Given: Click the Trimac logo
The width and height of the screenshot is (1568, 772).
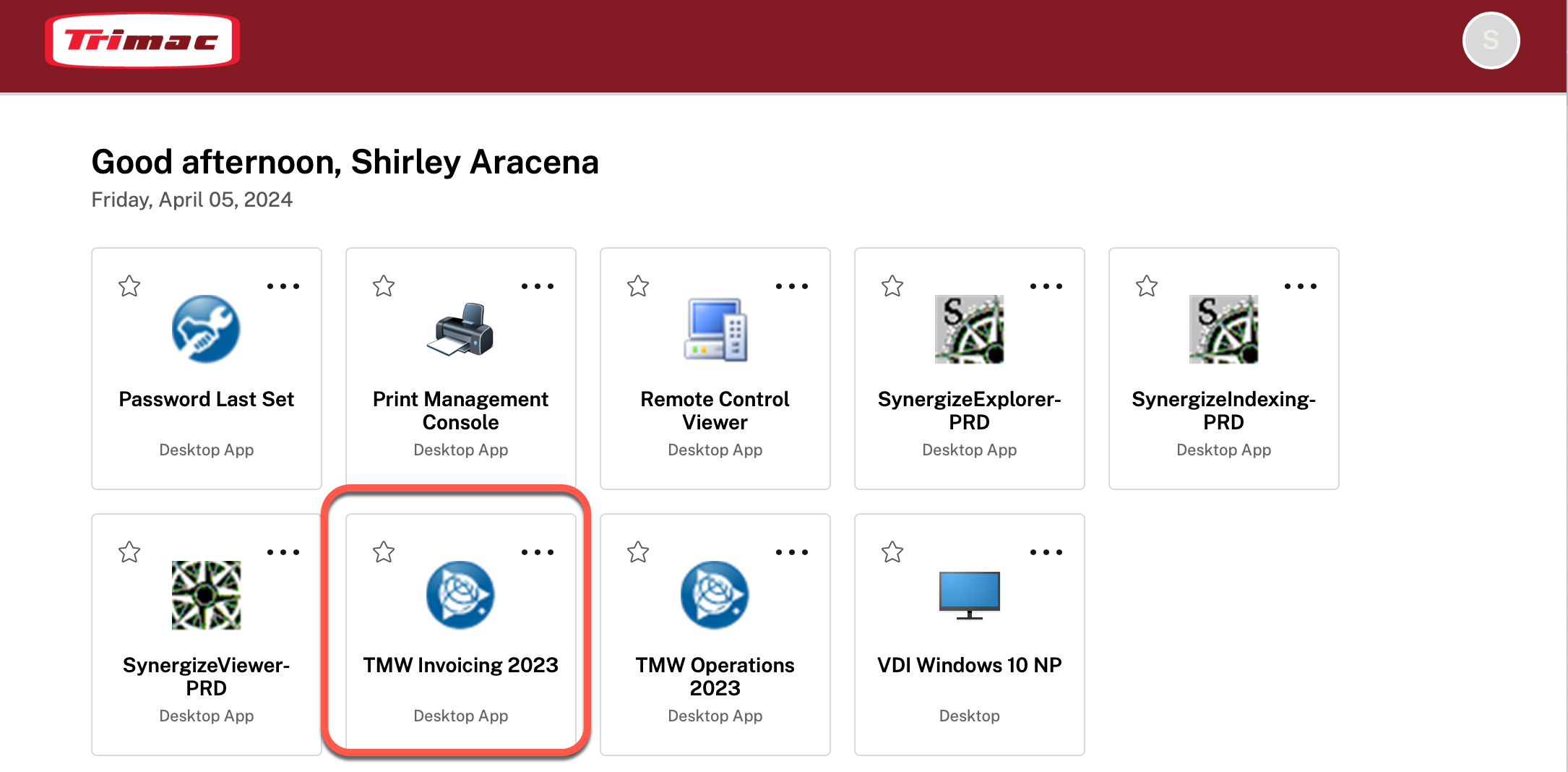Looking at the screenshot, I should click(x=142, y=40).
